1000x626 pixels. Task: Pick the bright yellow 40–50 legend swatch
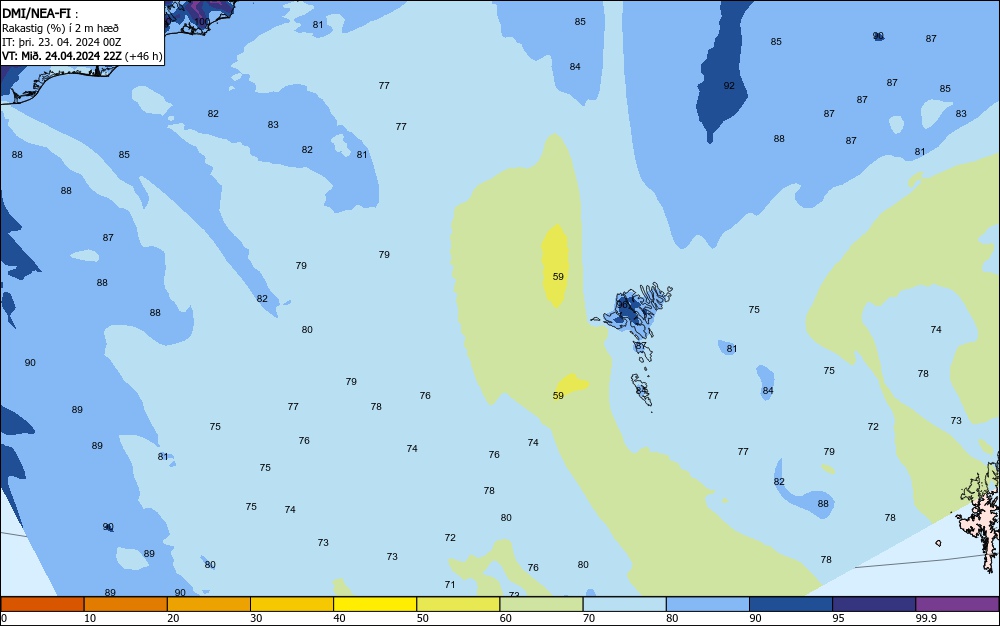tap(375, 604)
